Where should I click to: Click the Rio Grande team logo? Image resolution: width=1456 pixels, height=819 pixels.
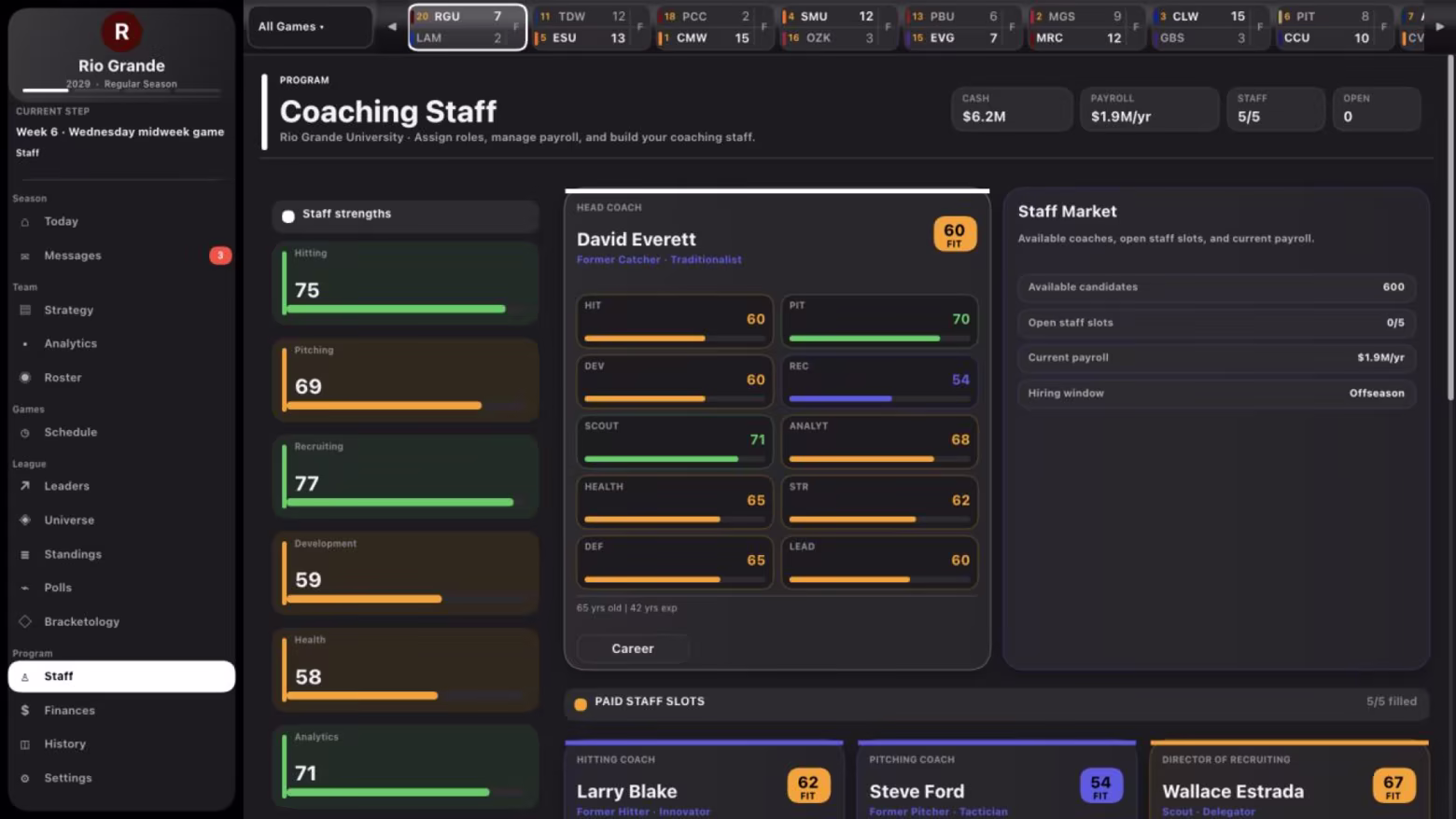(121, 32)
